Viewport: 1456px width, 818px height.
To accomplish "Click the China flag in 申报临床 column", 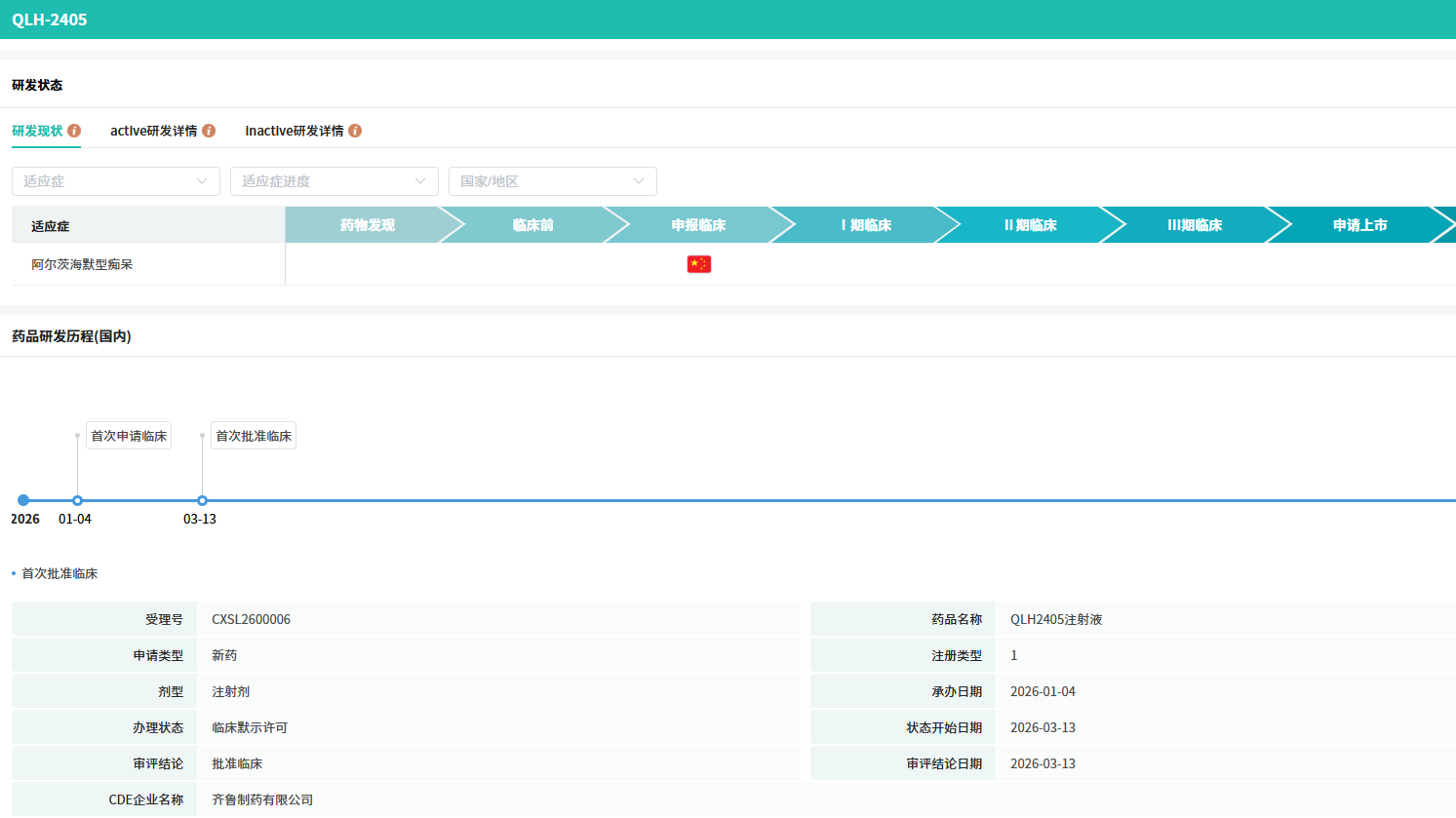I will point(699,264).
